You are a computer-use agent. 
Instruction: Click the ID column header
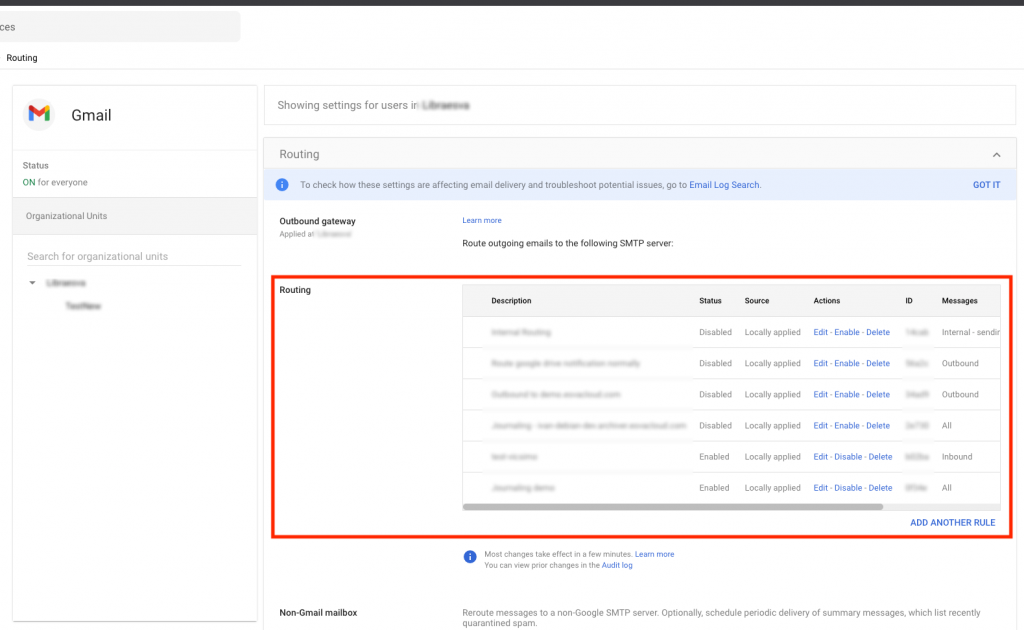tap(908, 300)
